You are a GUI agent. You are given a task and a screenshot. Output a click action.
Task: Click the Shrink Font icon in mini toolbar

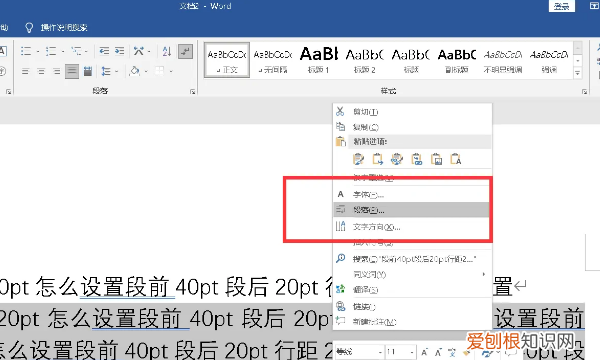point(438,352)
